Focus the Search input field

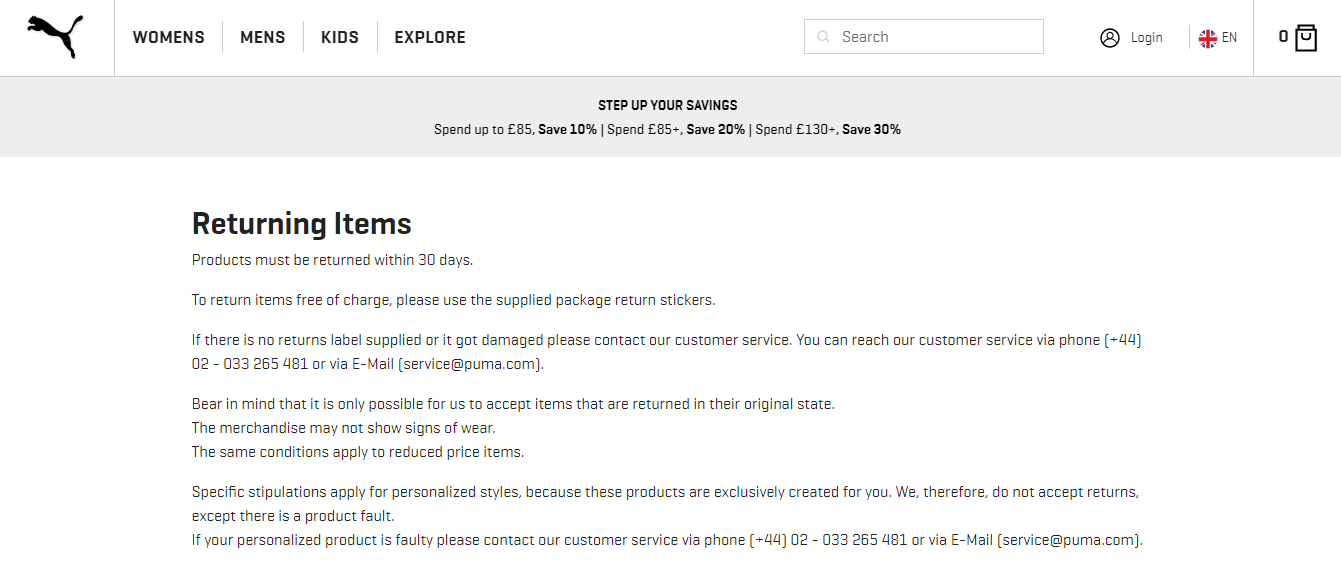coord(924,37)
